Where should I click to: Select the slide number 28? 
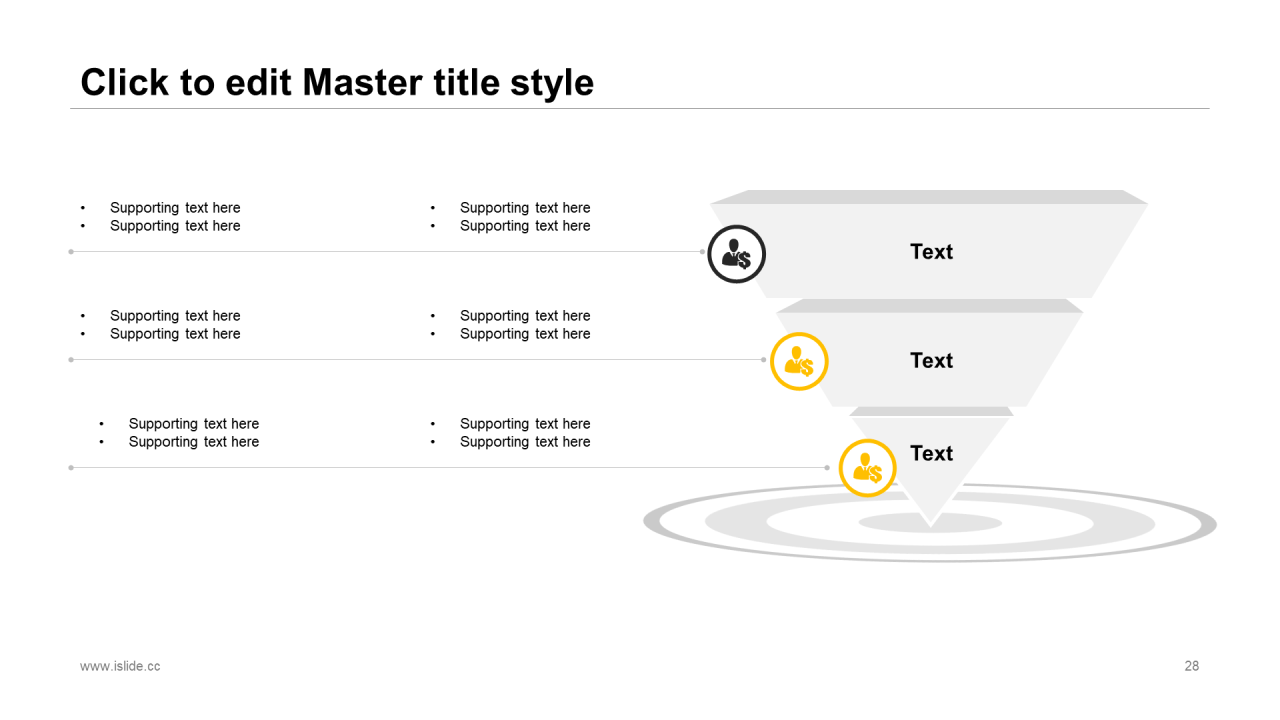coord(1191,666)
